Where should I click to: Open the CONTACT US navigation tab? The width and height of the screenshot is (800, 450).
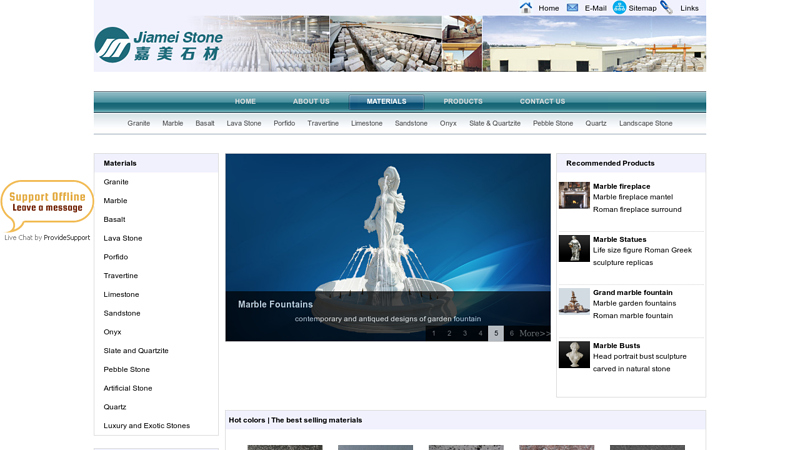[542, 102]
